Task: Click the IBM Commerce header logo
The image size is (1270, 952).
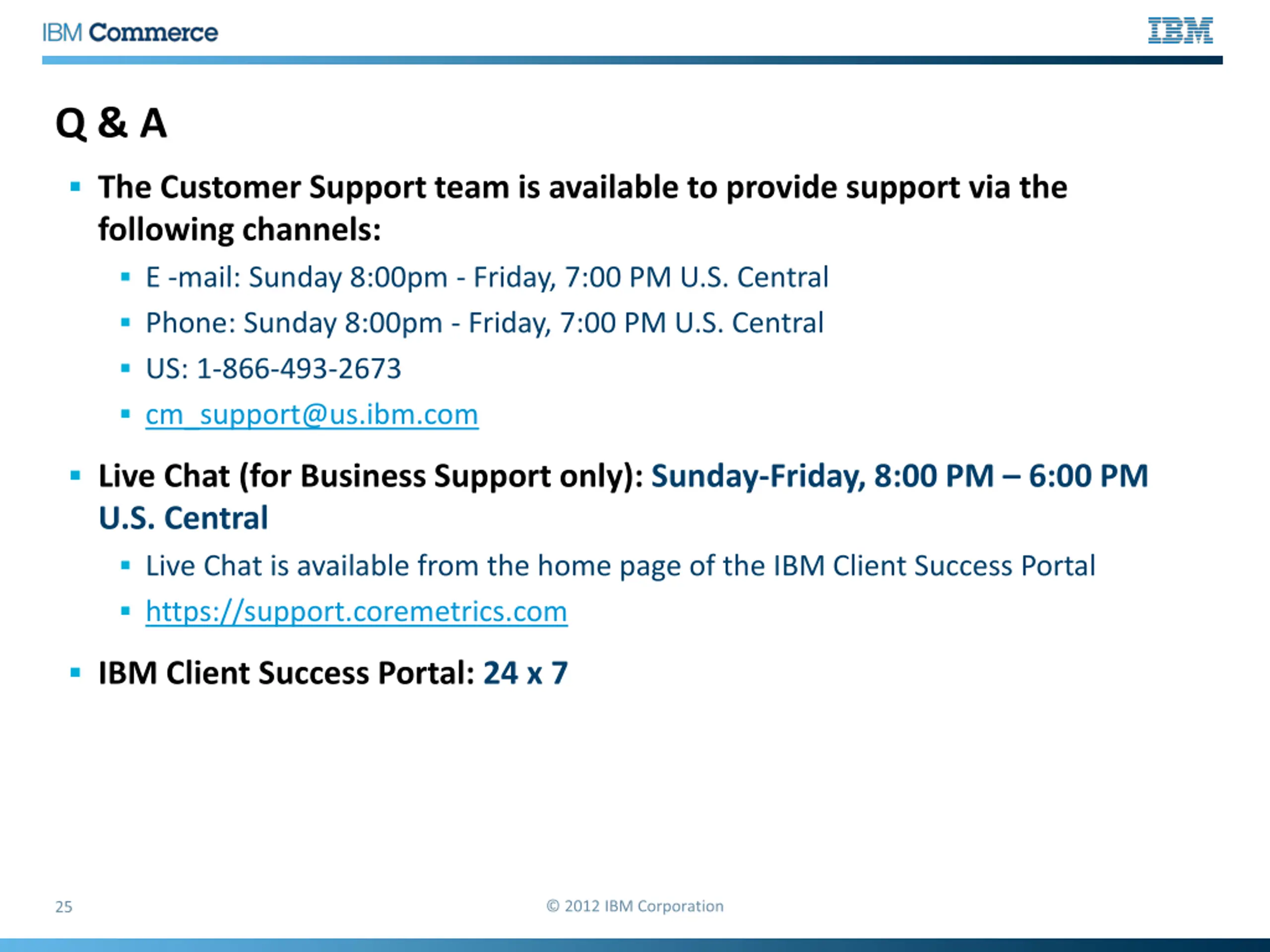Action: (130, 33)
